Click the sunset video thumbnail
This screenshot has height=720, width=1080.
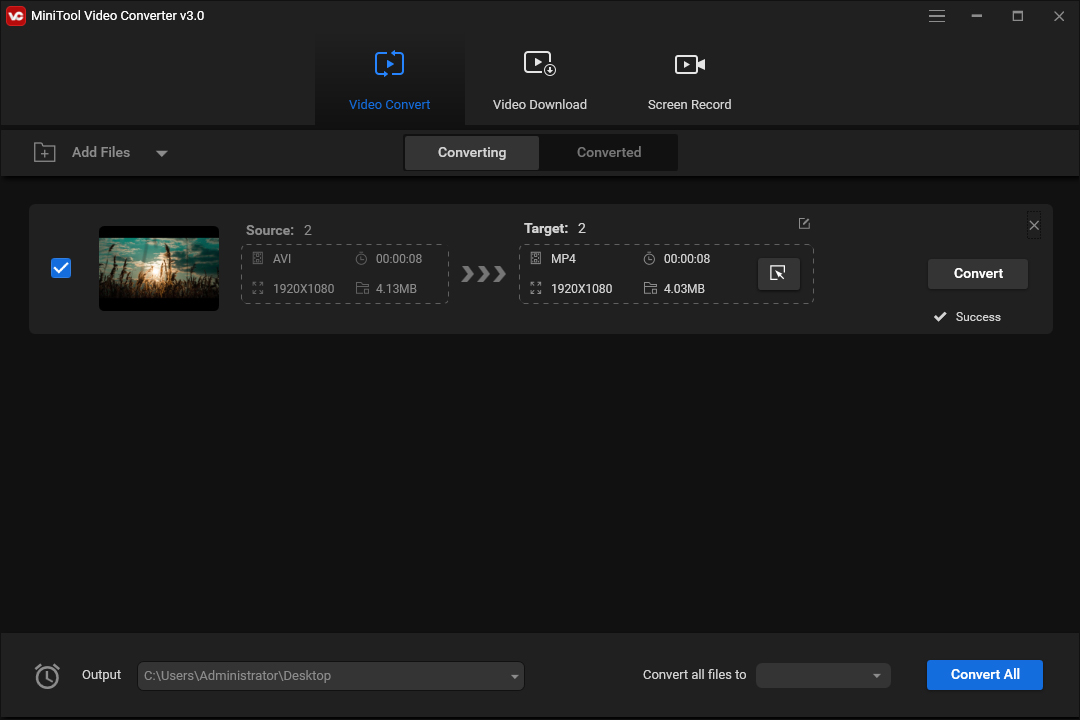(x=158, y=268)
